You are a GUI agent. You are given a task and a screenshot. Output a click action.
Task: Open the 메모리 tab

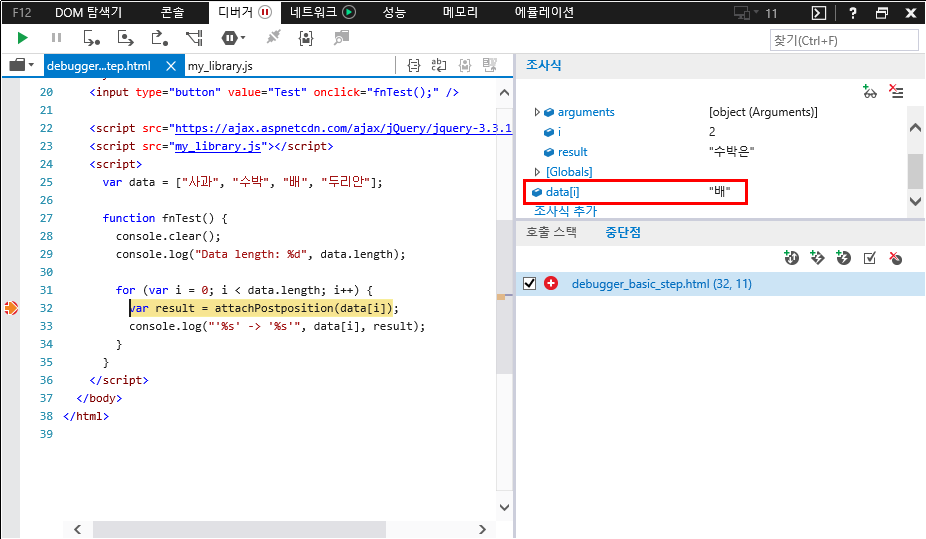pyautogui.click(x=460, y=12)
